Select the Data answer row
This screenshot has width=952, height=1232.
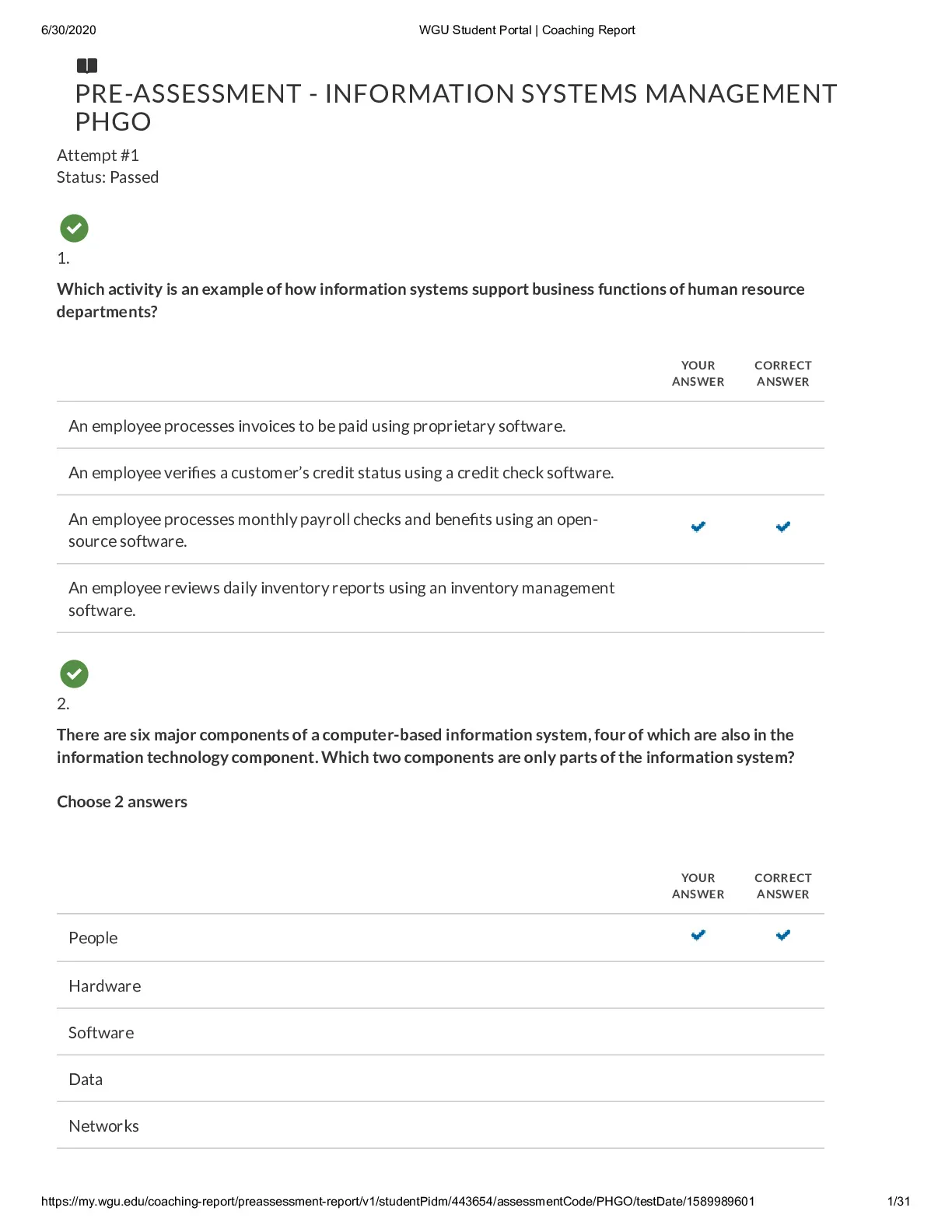(x=440, y=1079)
